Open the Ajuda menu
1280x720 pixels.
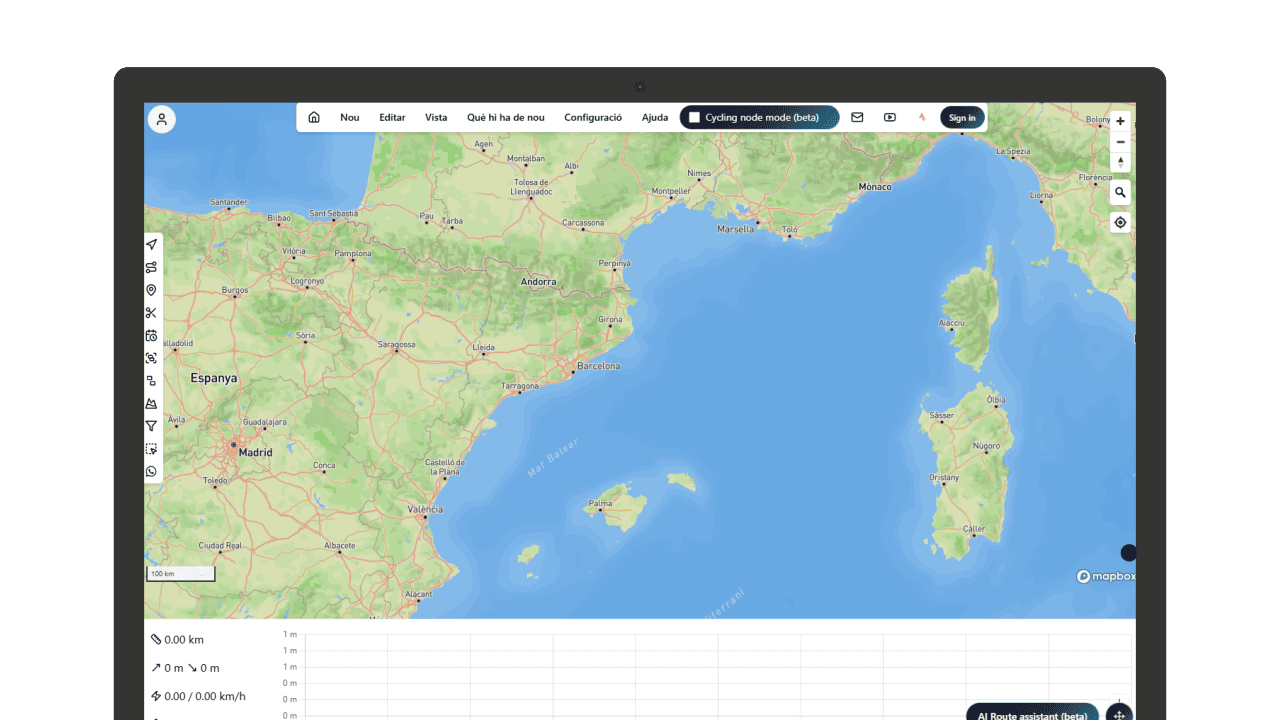pos(655,117)
